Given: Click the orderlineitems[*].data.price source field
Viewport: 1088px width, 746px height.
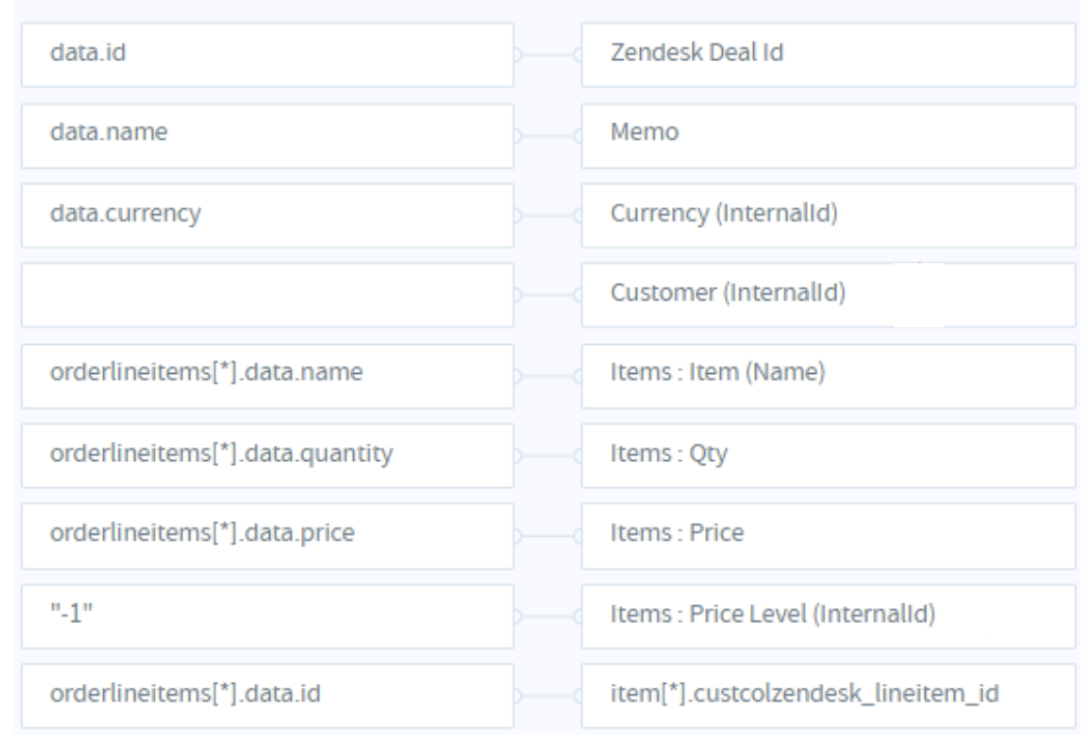Looking at the screenshot, I should [267, 536].
